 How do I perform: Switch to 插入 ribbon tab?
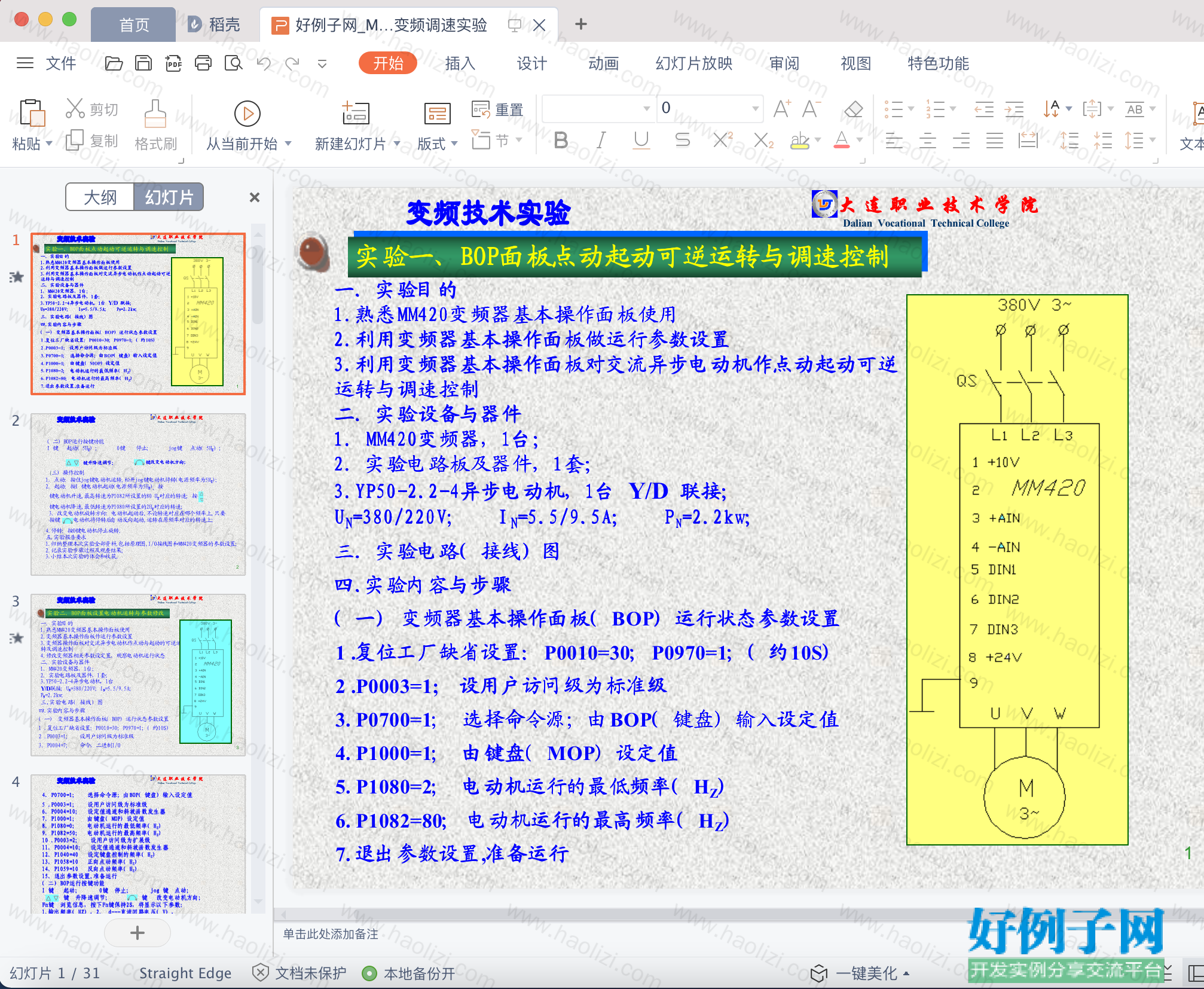coord(460,63)
